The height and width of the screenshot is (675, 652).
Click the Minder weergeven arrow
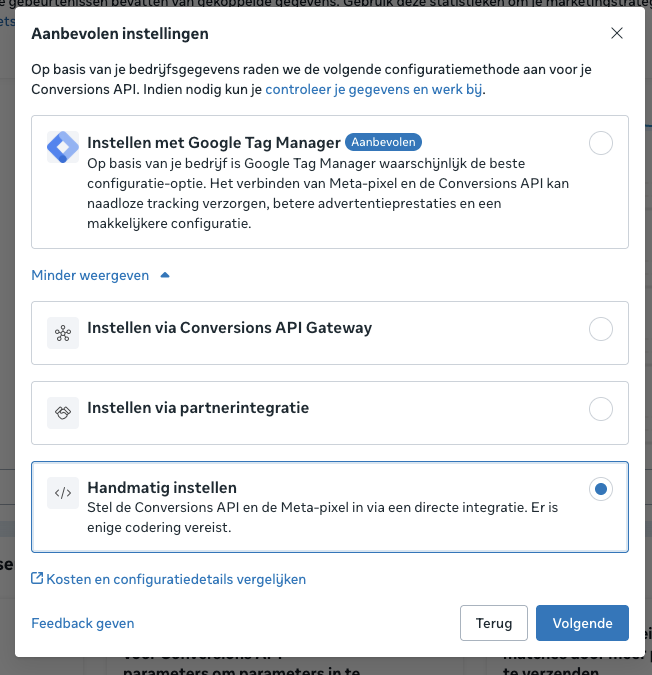pyautogui.click(x=165, y=275)
